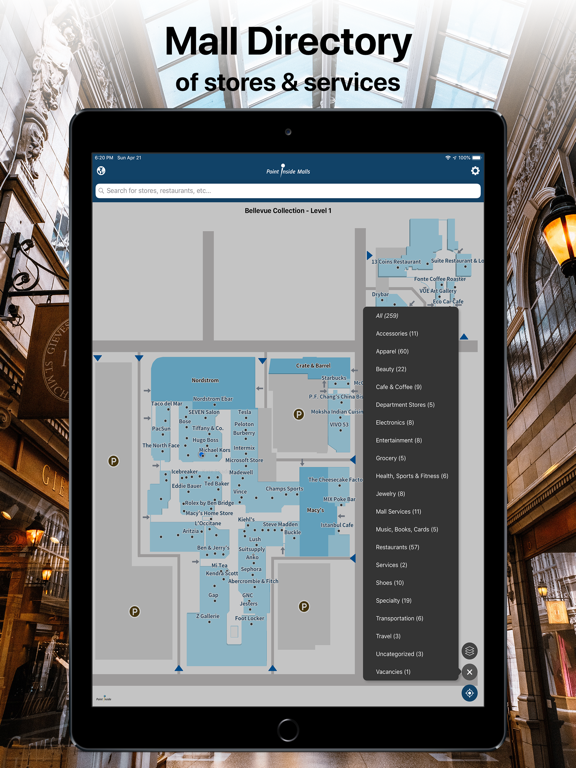Close the category list with X button
This screenshot has height=768, width=576.
tap(469, 672)
